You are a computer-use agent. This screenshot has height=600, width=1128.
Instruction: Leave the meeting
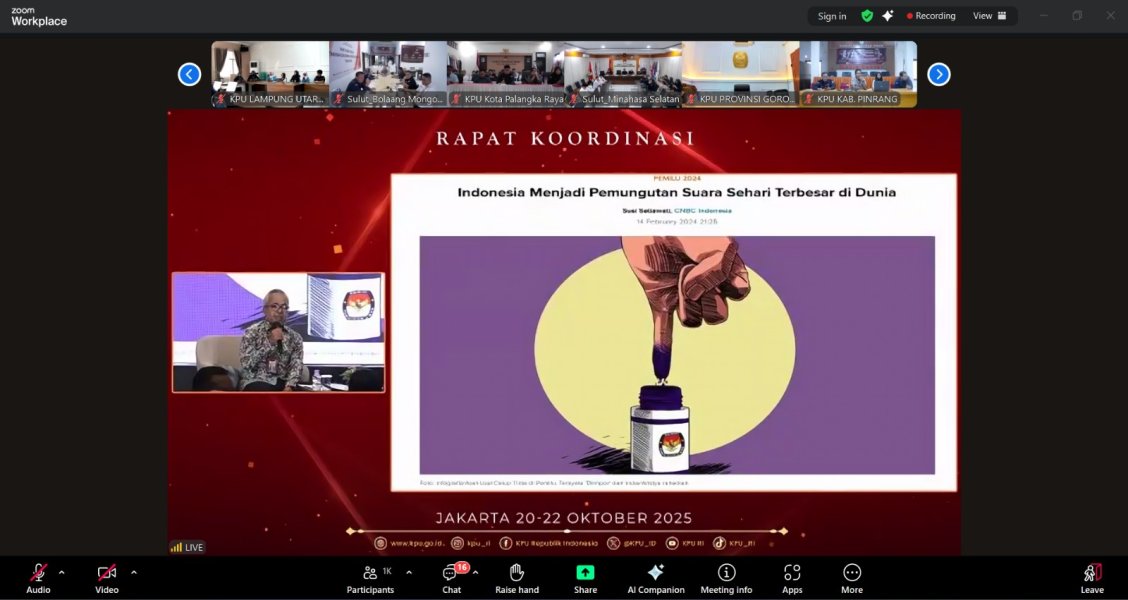coord(1092,576)
